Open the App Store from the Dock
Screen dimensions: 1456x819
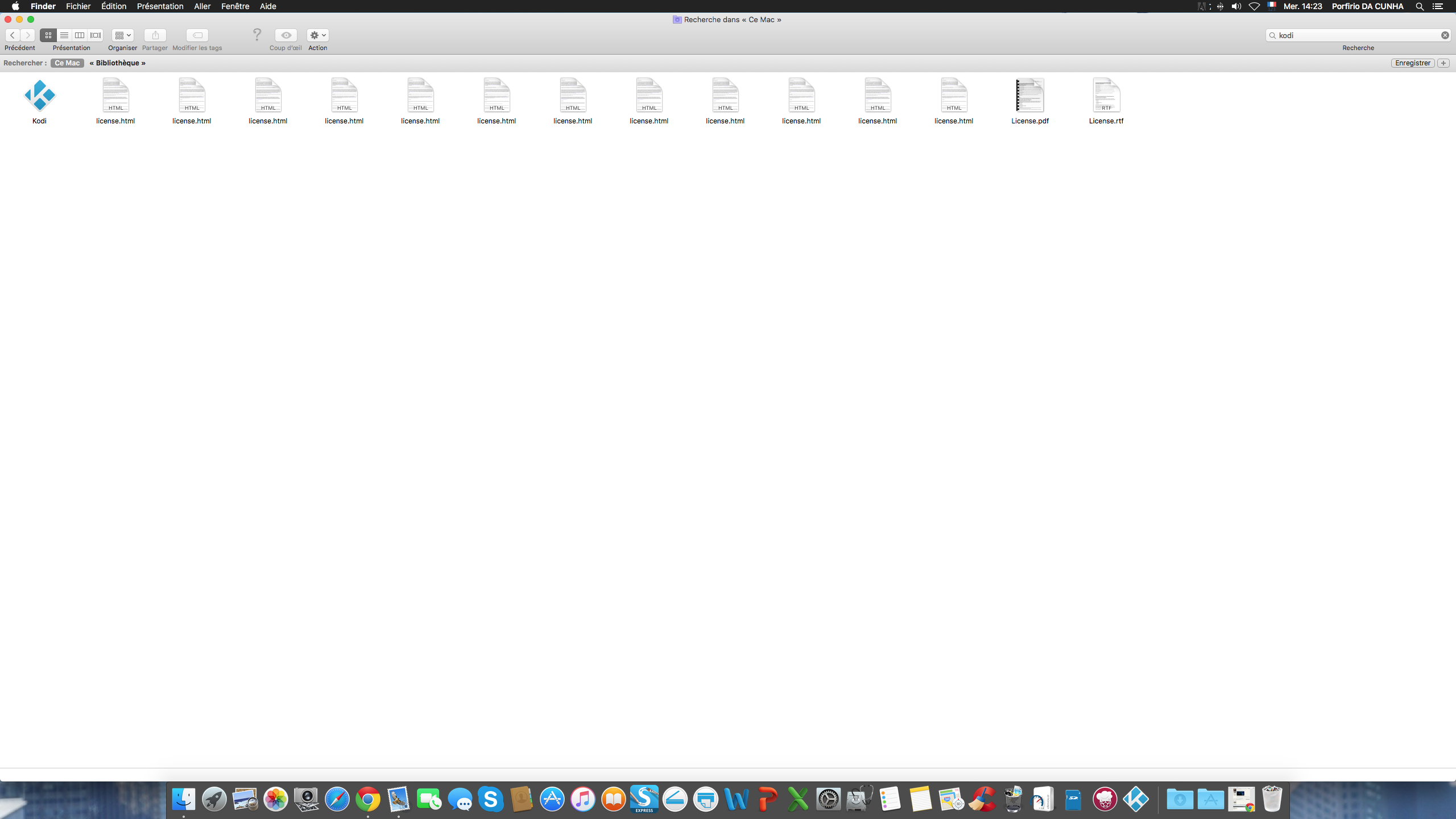point(552,799)
